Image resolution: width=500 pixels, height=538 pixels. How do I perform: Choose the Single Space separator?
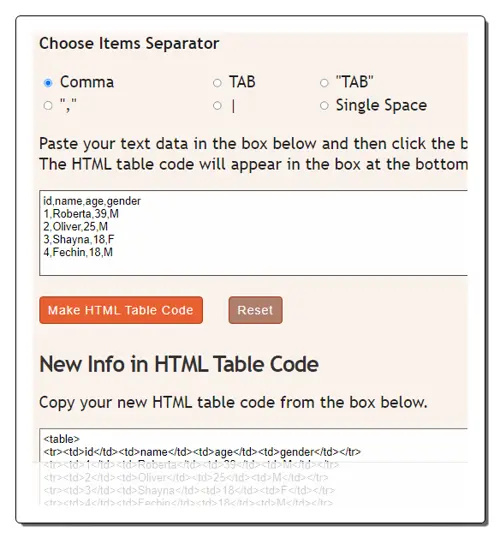324,106
